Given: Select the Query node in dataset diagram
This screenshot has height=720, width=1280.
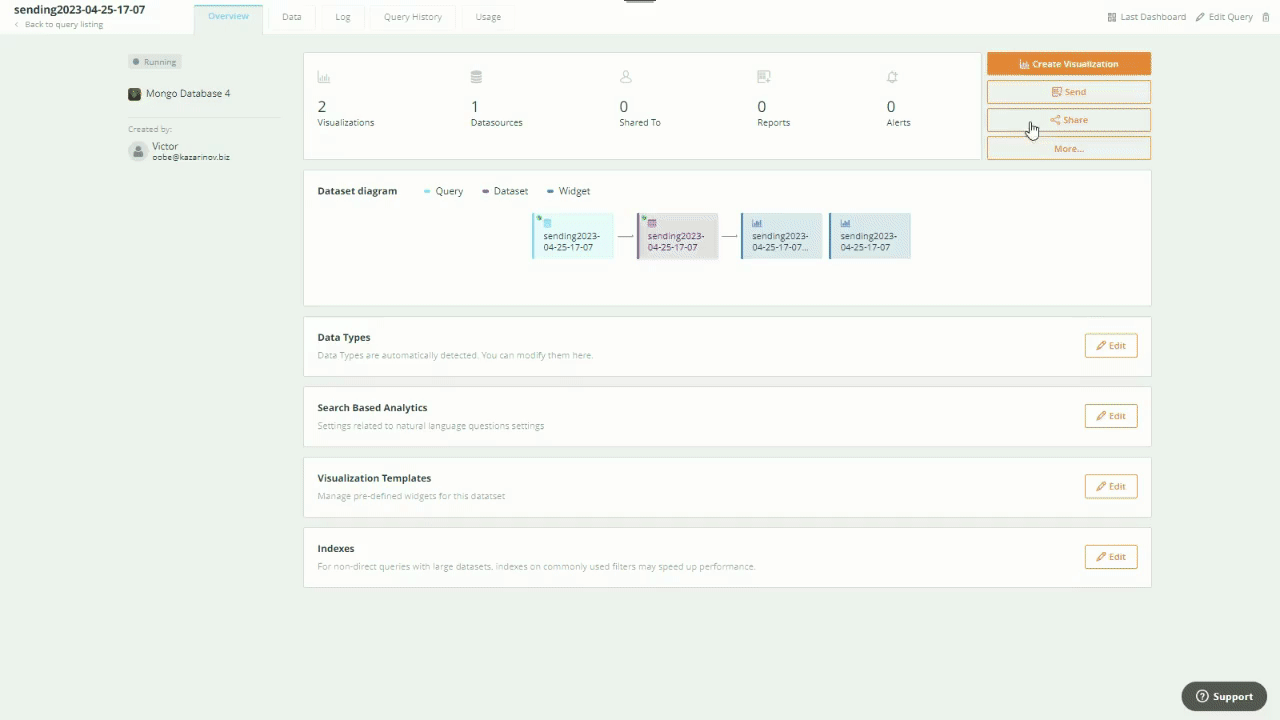Looking at the screenshot, I should (572, 236).
